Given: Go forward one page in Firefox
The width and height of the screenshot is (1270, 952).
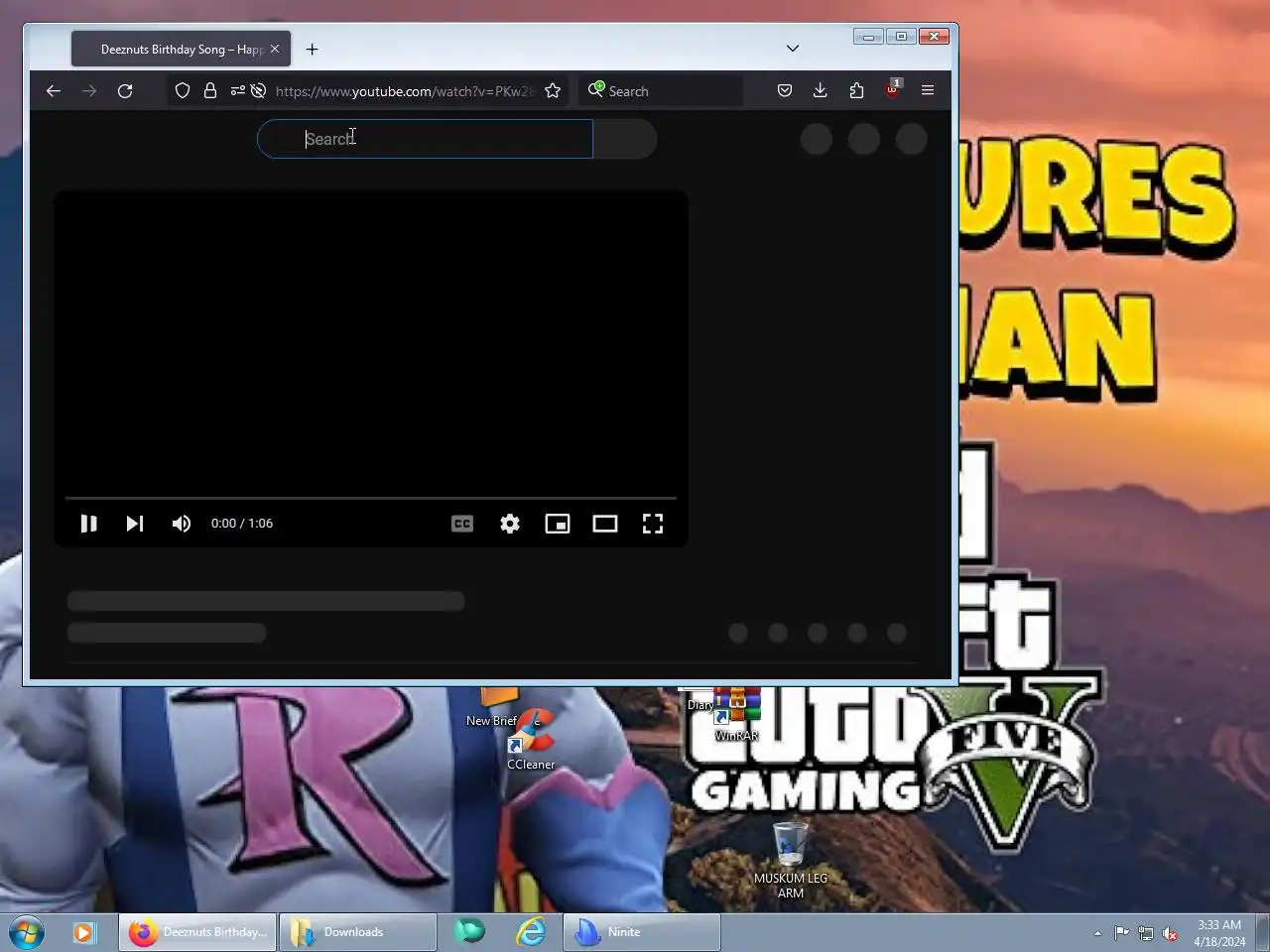Looking at the screenshot, I should tap(89, 90).
